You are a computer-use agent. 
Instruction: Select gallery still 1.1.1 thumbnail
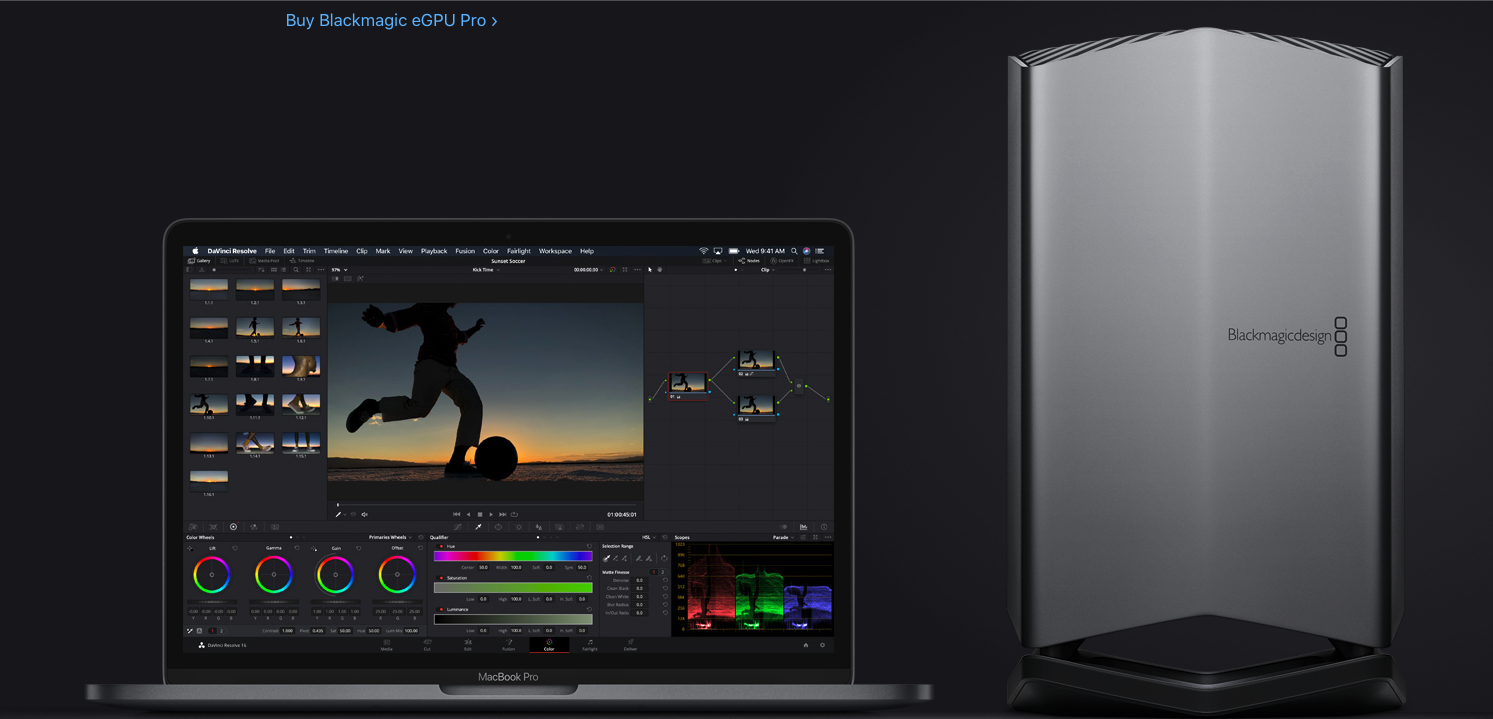pos(209,289)
